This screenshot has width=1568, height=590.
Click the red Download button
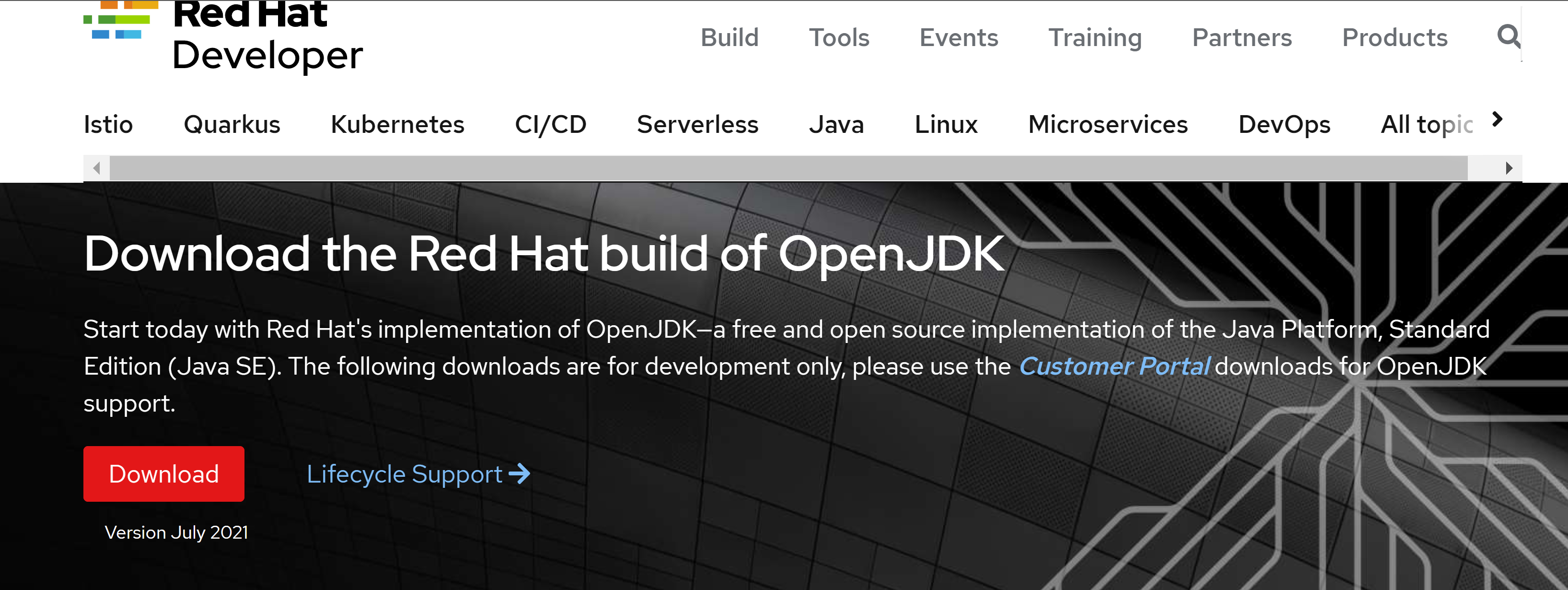[x=164, y=474]
